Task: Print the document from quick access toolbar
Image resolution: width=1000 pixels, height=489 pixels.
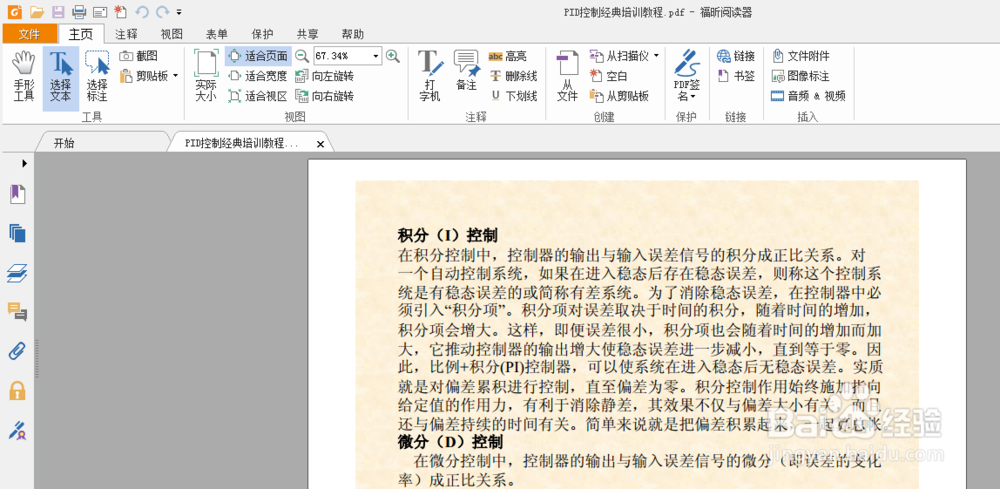Action: point(78,11)
